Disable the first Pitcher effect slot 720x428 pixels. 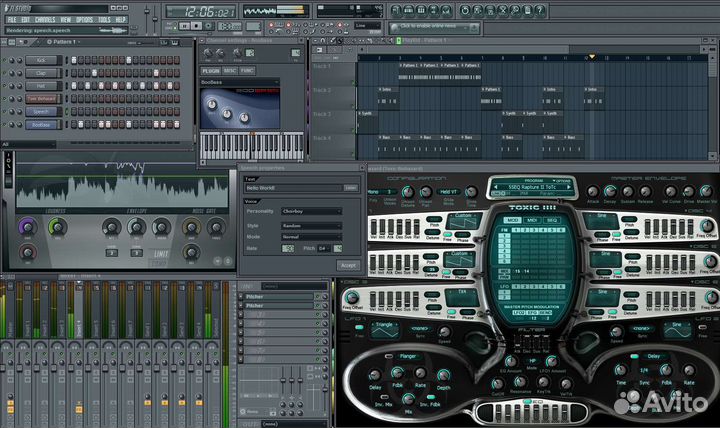317,297
